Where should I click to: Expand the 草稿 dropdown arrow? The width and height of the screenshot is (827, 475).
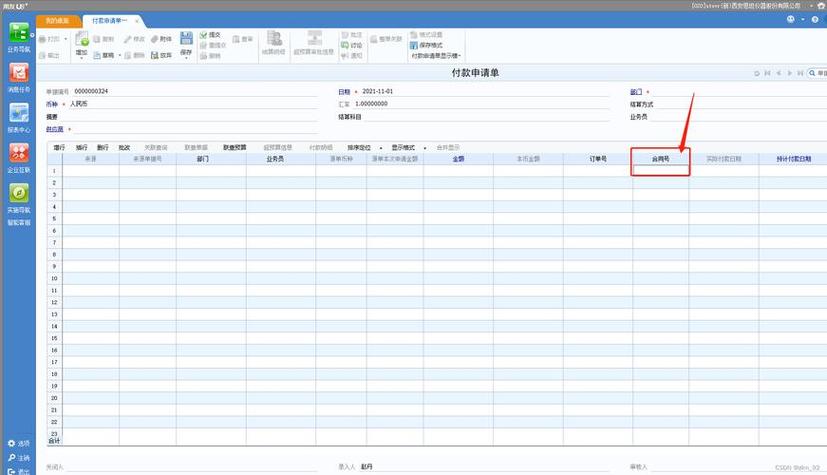coord(120,55)
